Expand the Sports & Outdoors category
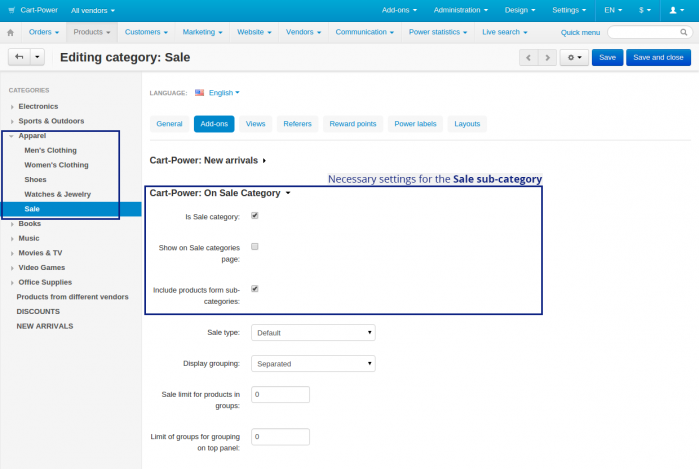The width and height of the screenshot is (700, 469). point(12,121)
